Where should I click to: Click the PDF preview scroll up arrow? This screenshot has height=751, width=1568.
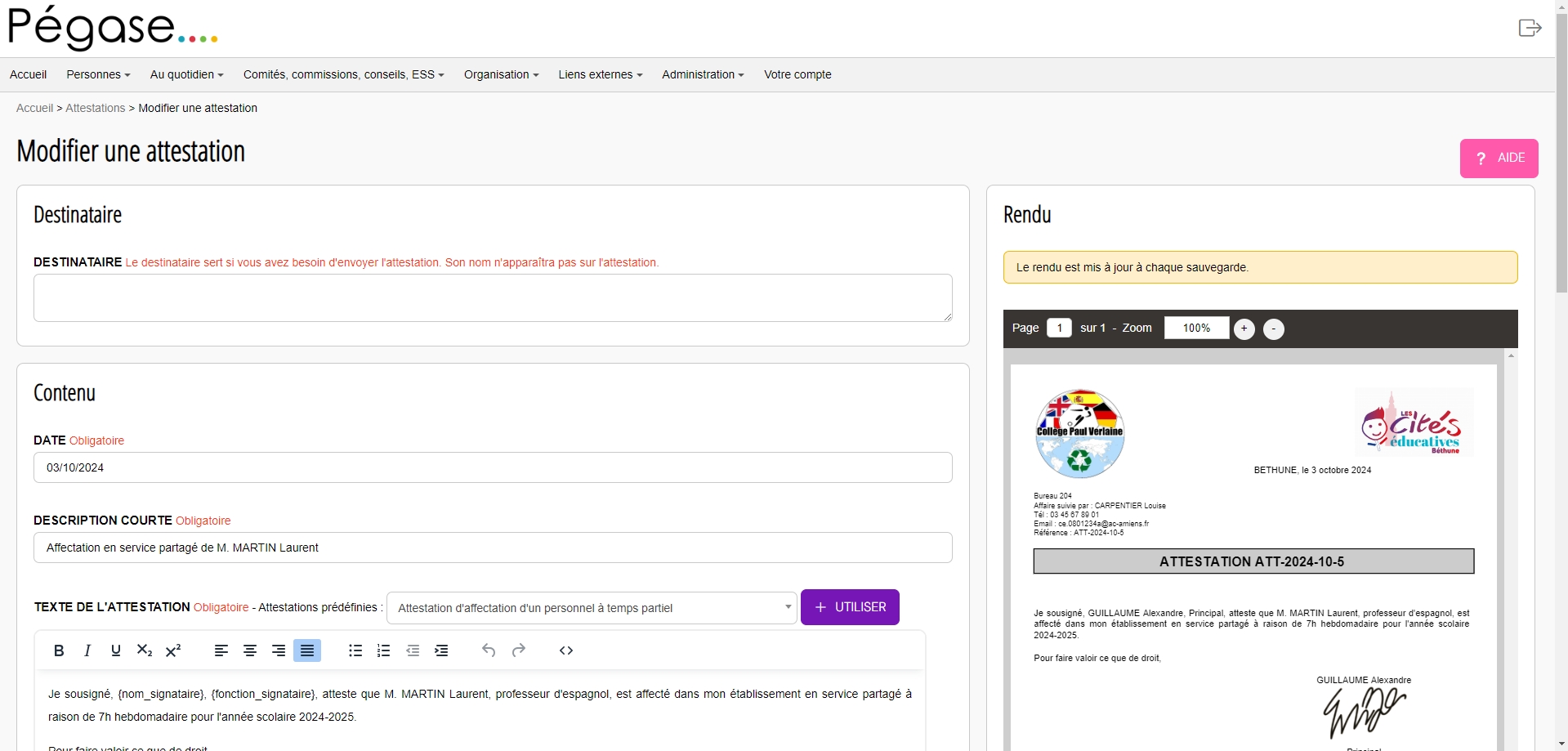(1511, 355)
